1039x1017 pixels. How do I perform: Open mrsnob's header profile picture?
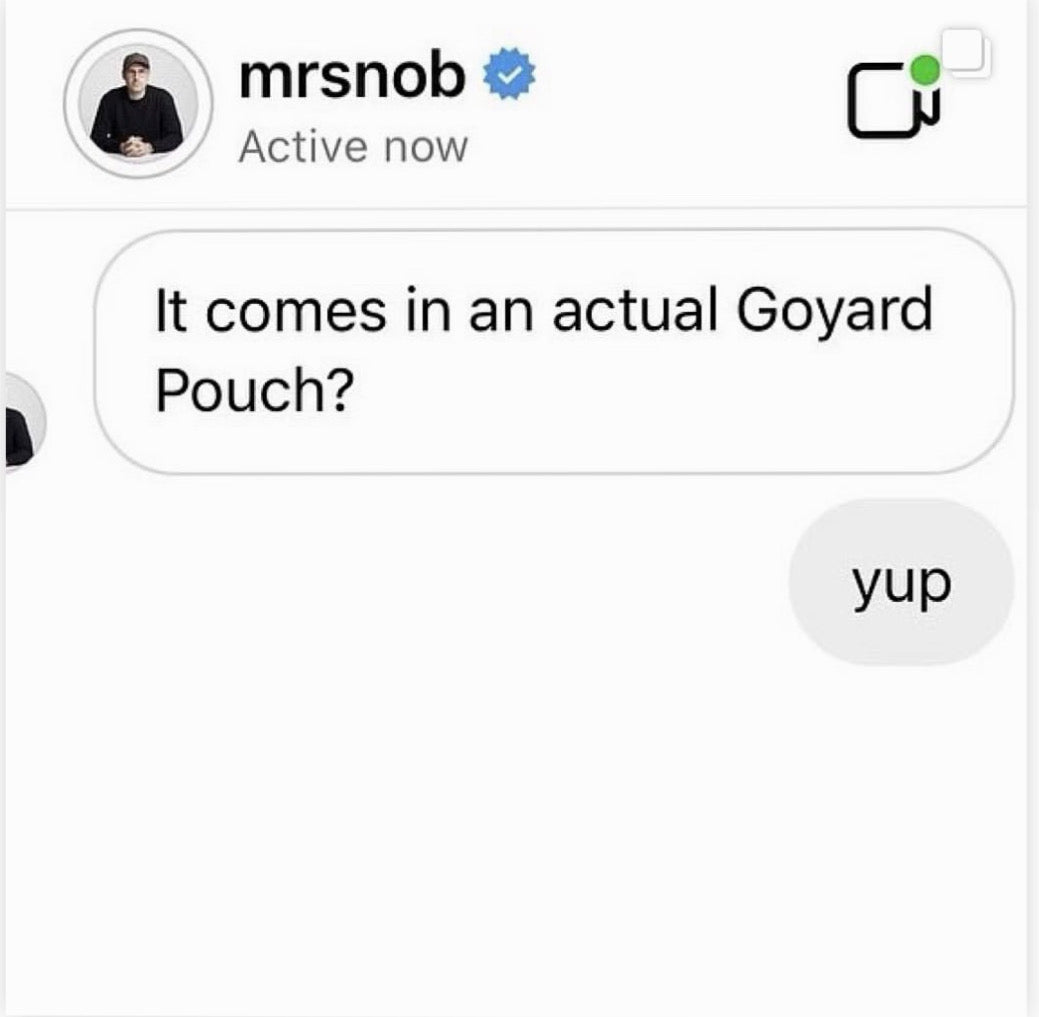tap(138, 104)
